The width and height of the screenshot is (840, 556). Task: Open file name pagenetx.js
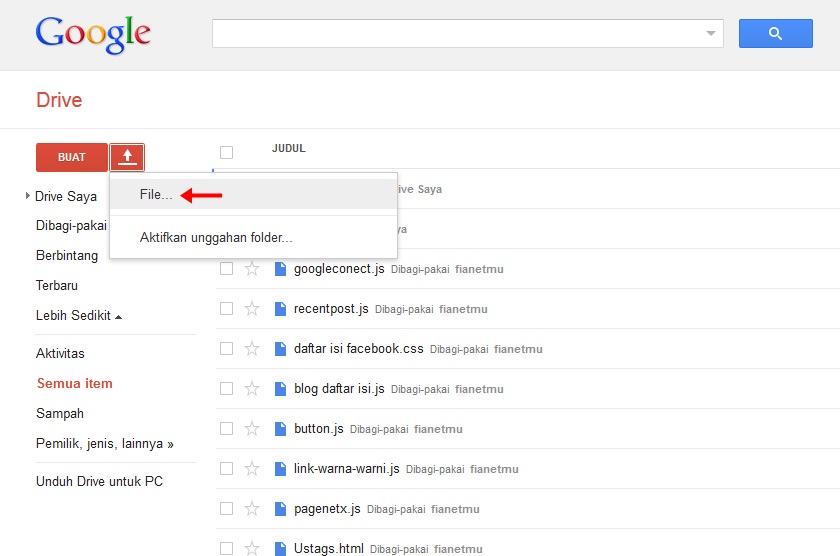point(327,509)
